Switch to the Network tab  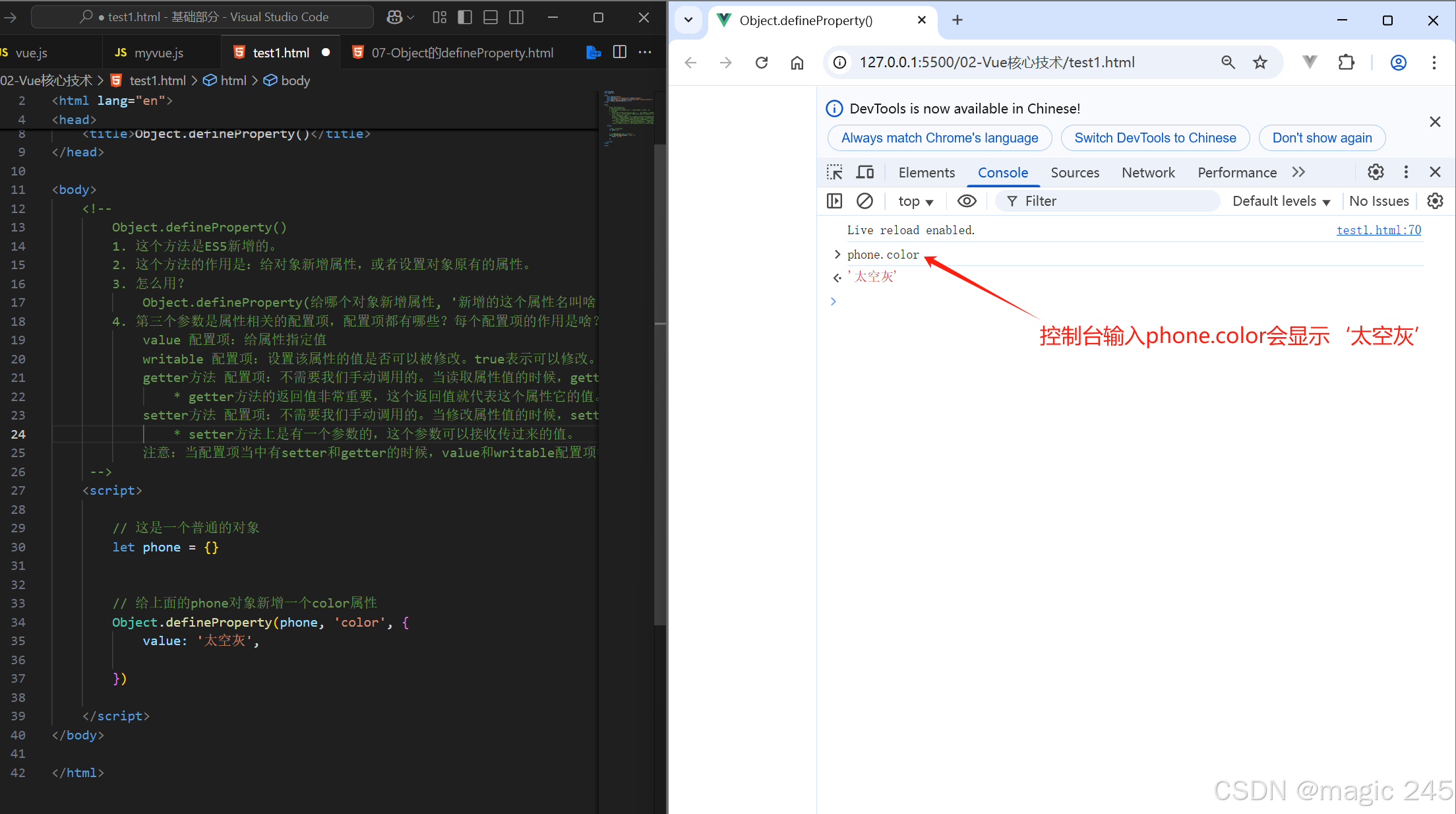pyautogui.click(x=1148, y=172)
